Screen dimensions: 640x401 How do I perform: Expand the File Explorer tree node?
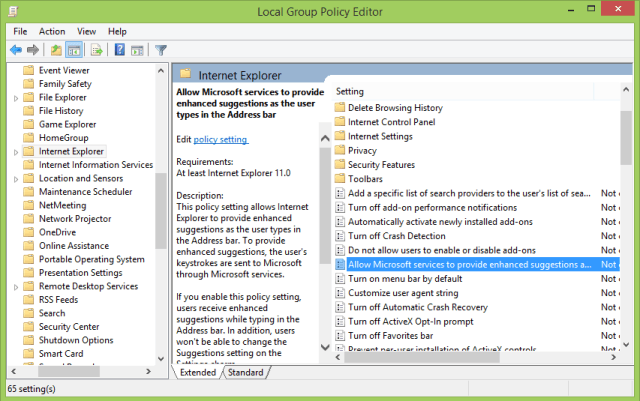16,98
